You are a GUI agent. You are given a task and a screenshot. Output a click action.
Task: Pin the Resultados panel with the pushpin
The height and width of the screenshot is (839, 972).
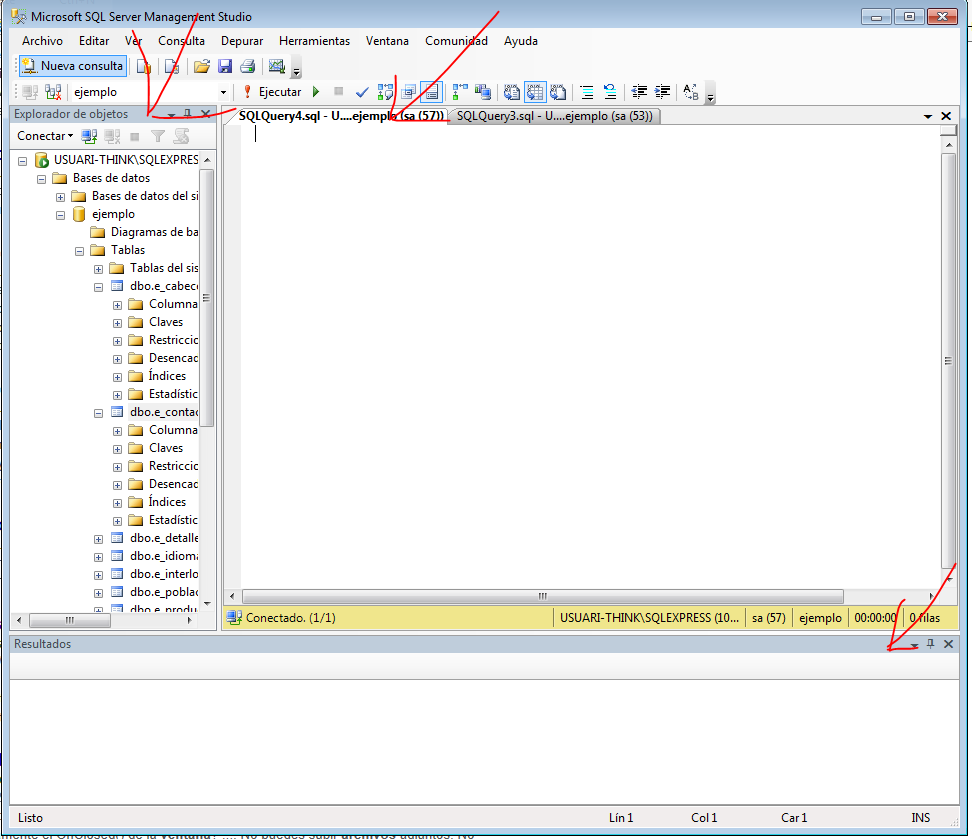click(x=930, y=644)
